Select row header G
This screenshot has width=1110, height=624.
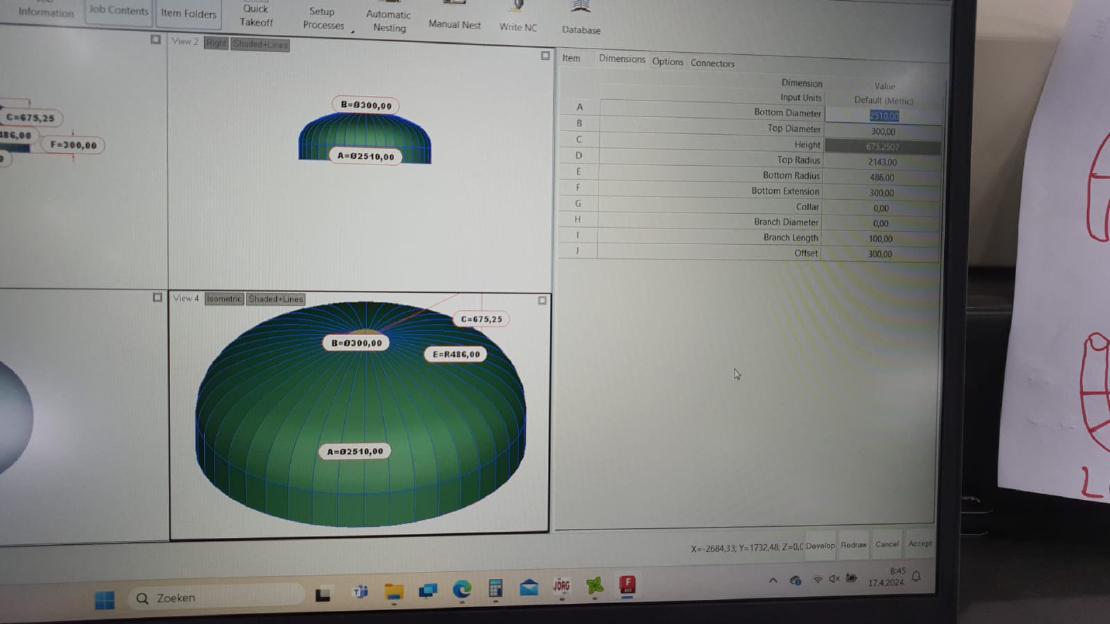pyautogui.click(x=578, y=203)
